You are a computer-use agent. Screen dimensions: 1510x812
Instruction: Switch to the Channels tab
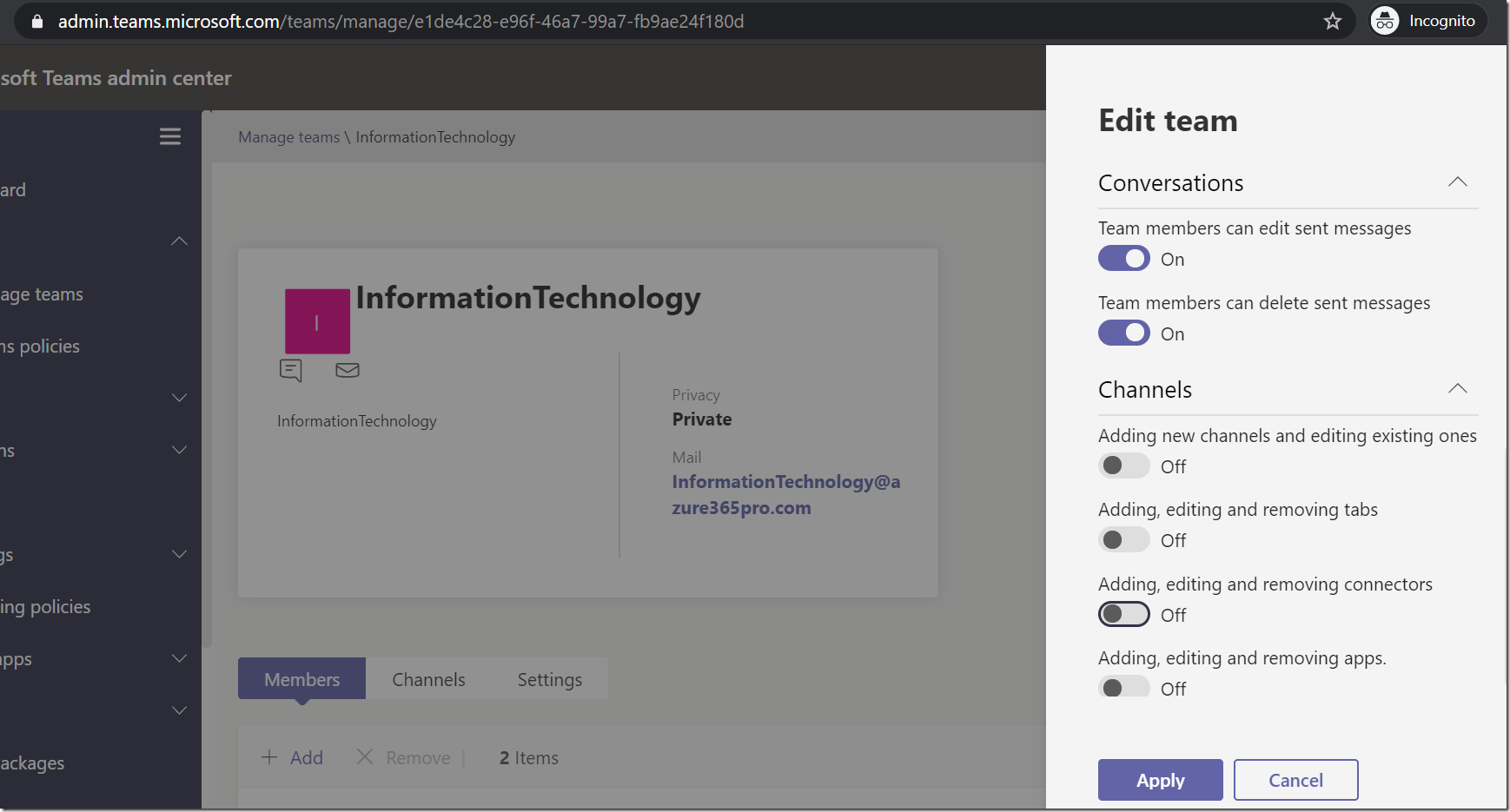[x=428, y=679]
